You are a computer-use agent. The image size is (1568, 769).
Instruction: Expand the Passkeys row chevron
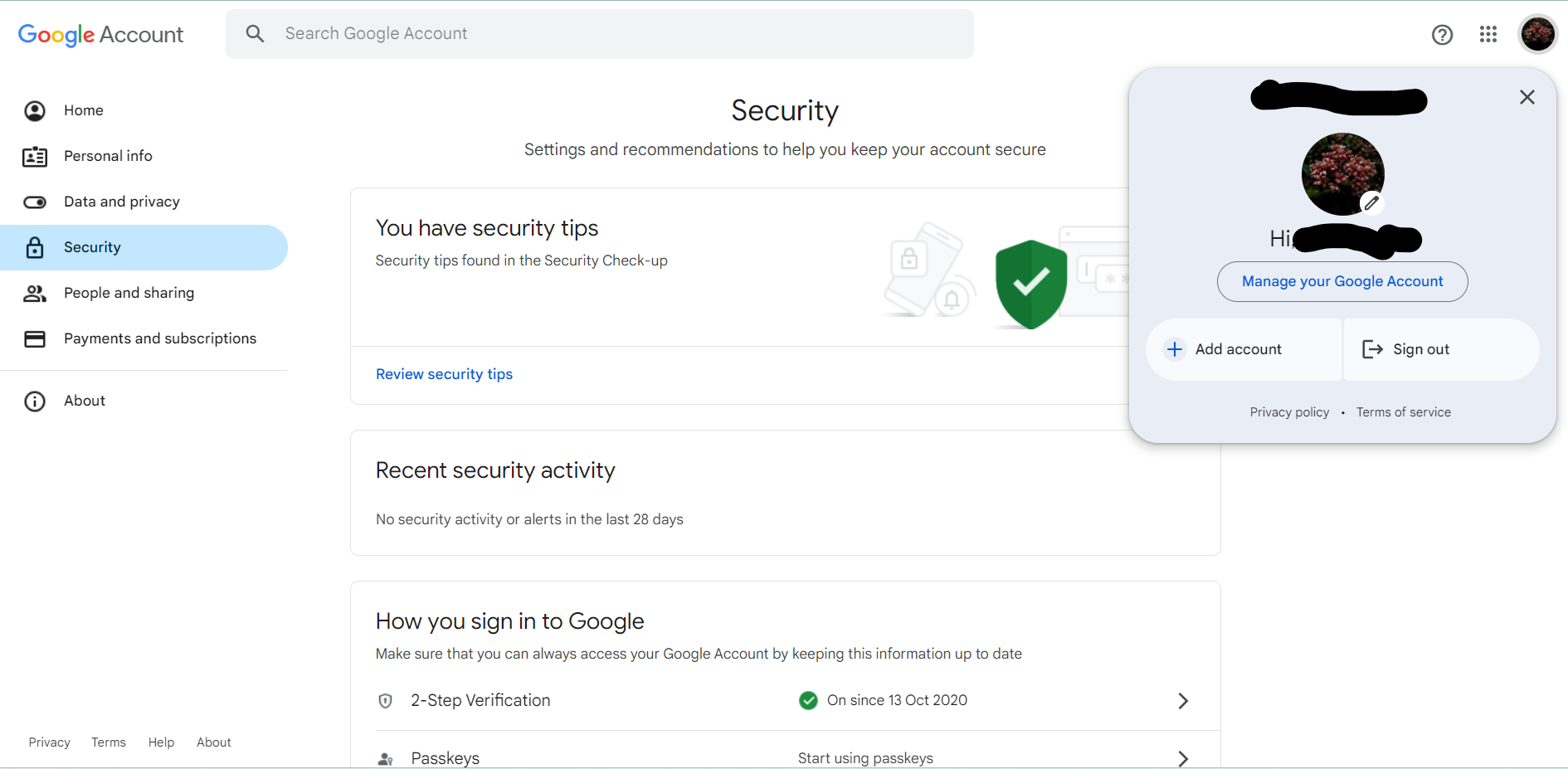tap(1183, 758)
